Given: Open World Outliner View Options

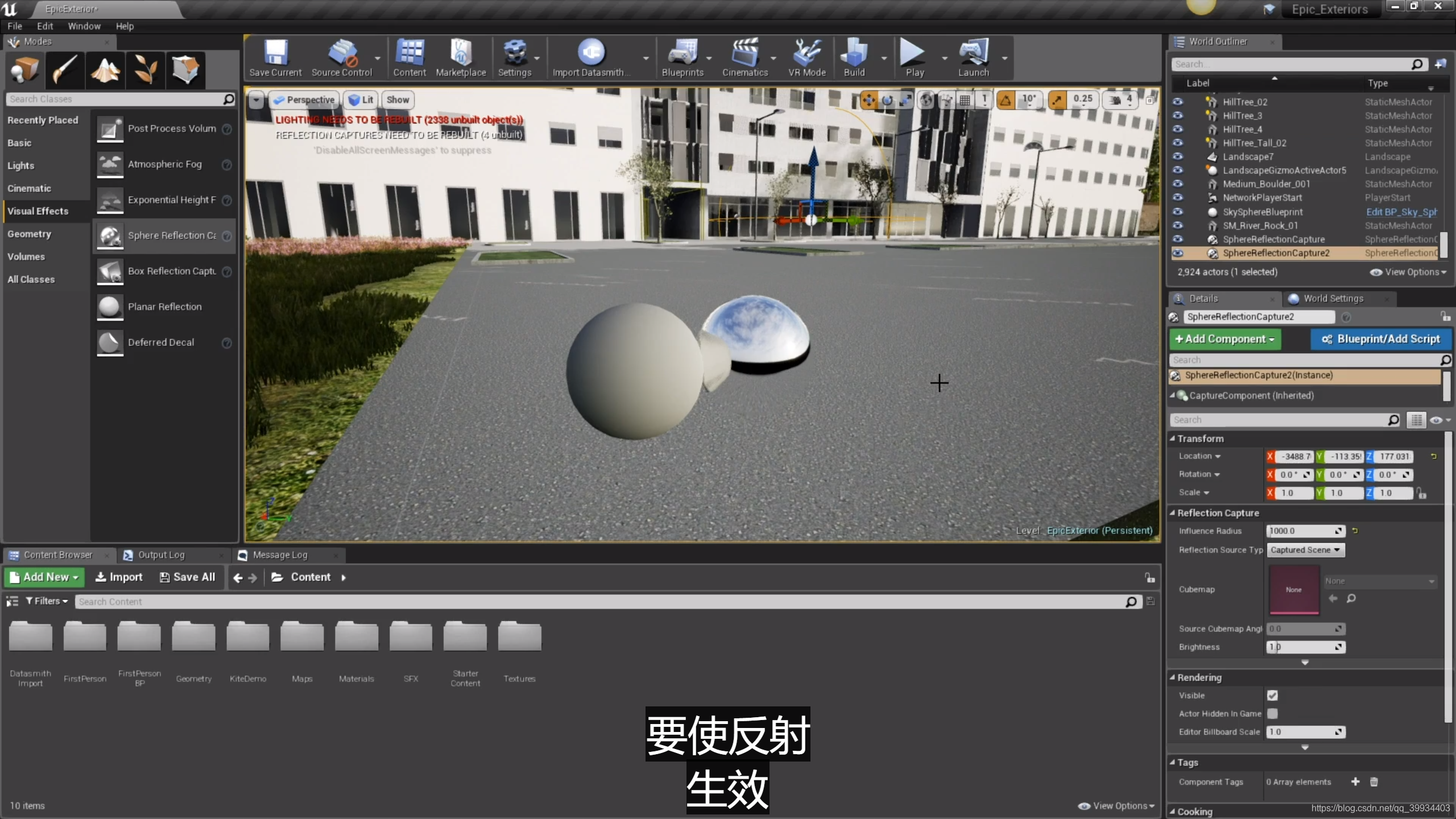Looking at the screenshot, I should point(1408,272).
